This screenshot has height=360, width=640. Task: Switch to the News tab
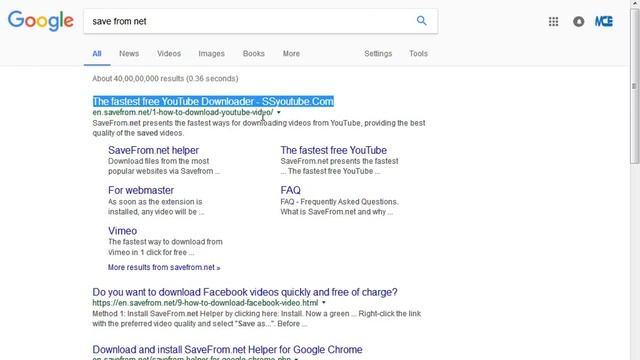pyautogui.click(x=129, y=53)
